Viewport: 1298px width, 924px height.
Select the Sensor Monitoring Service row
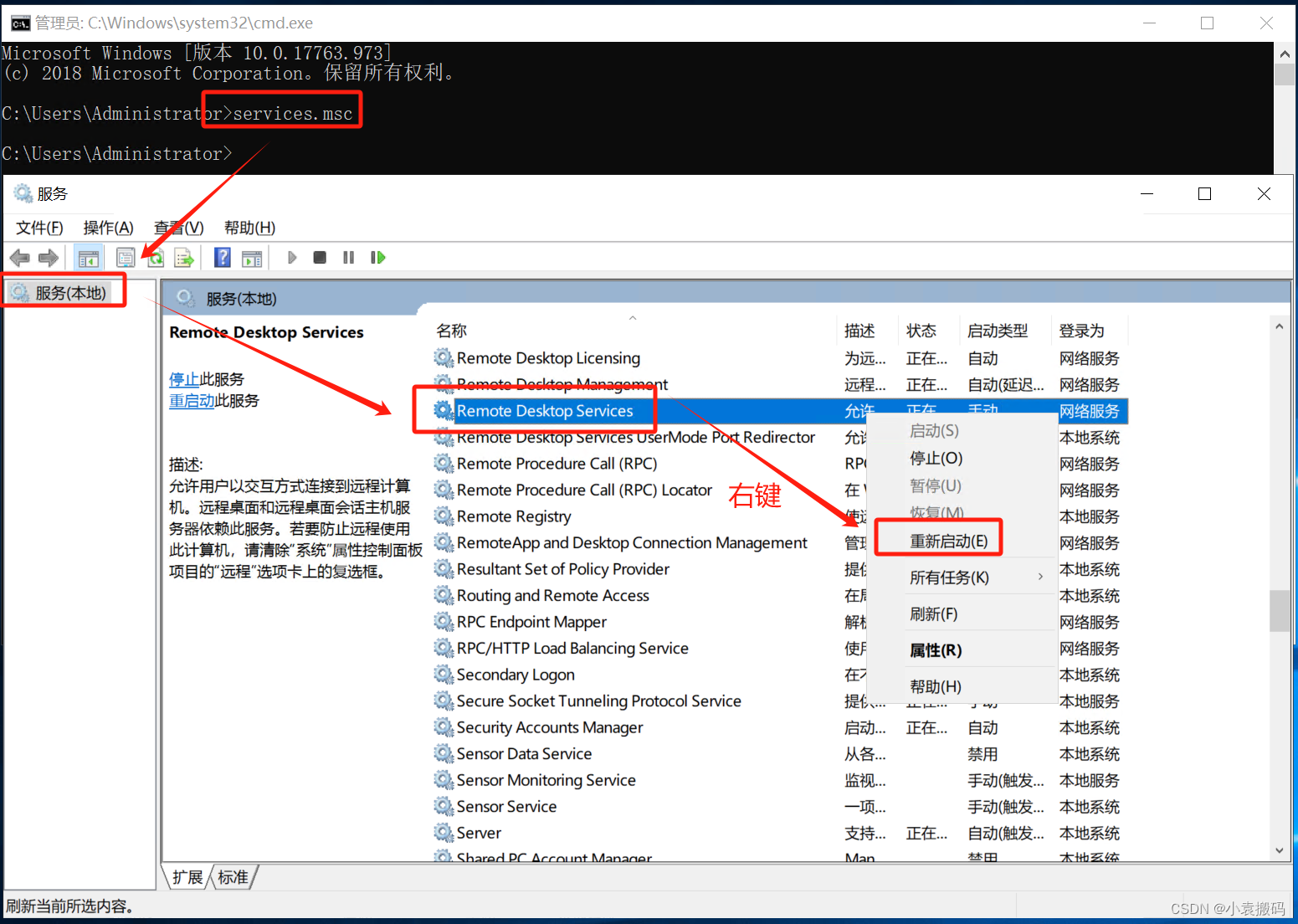pos(546,780)
